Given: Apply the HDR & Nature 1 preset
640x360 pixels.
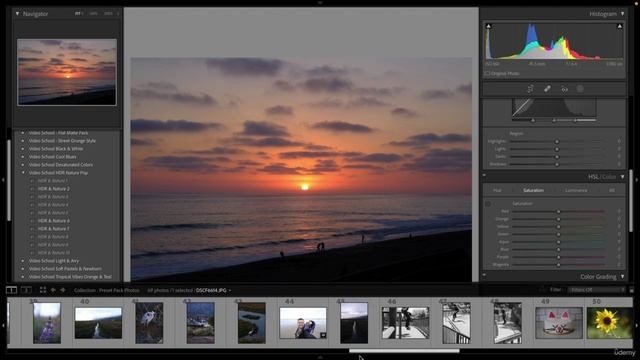Looking at the screenshot, I should coord(53,180).
